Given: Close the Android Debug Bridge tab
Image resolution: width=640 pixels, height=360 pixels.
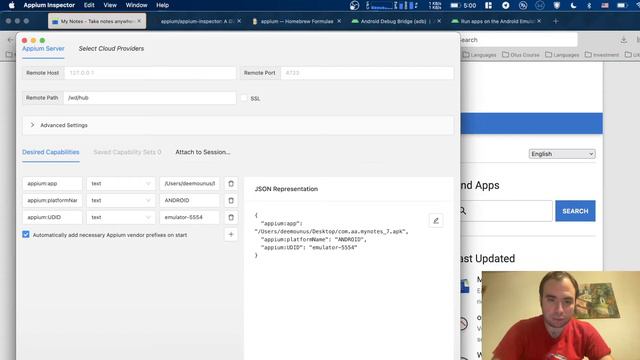Looking at the screenshot, I should [439, 21].
